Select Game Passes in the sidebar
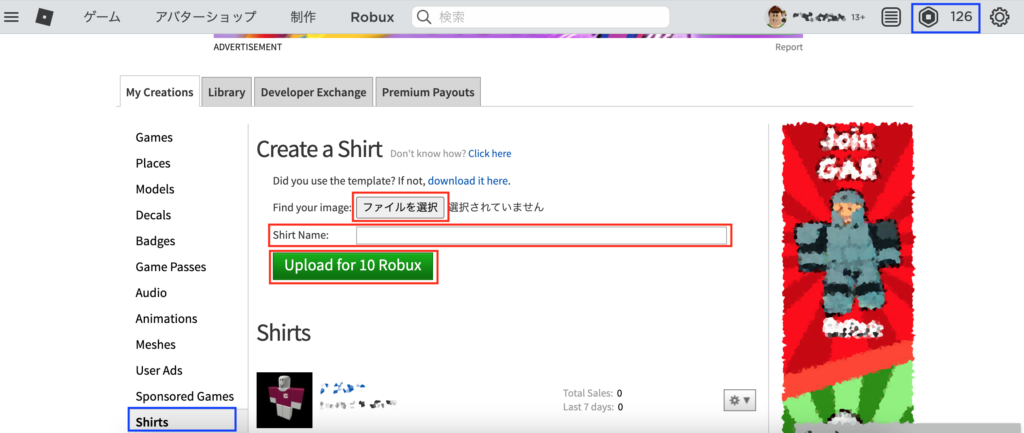This screenshot has height=433, width=1024. [170, 266]
